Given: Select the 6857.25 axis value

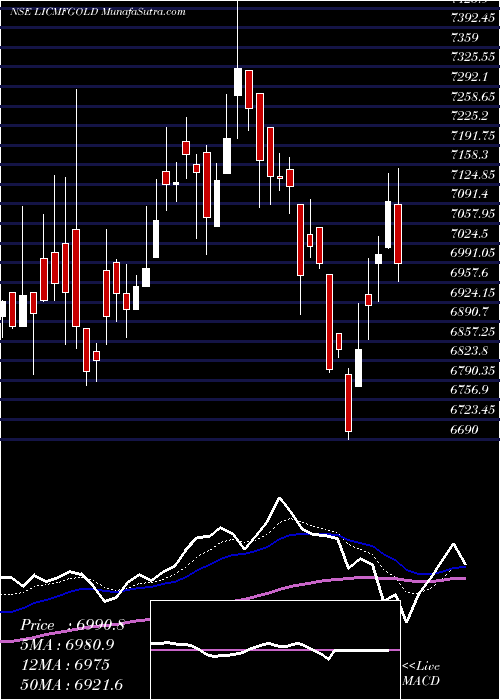Looking at the screenshot, I should (x=473, y=331).
